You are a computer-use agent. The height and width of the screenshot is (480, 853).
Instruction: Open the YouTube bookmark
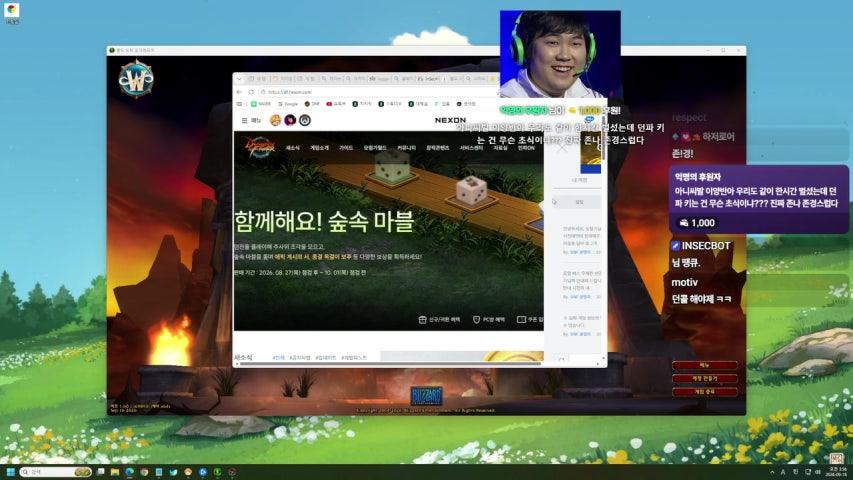click(x=336, y=103)
